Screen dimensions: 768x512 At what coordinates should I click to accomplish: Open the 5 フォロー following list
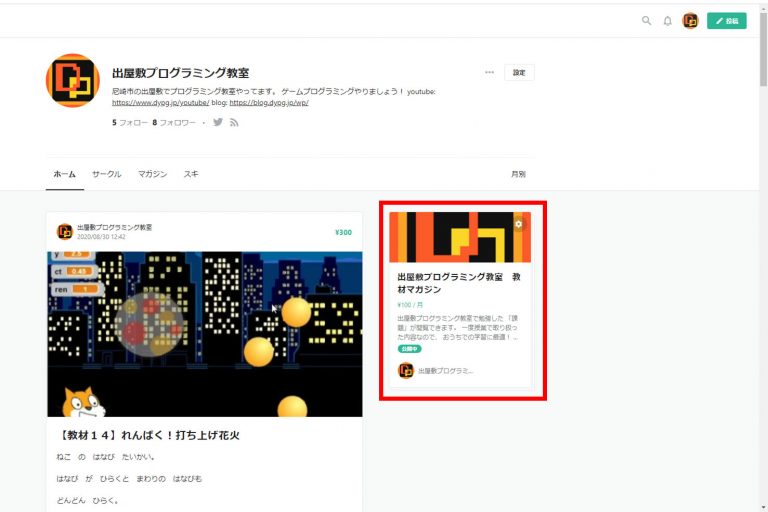[129, 122]
